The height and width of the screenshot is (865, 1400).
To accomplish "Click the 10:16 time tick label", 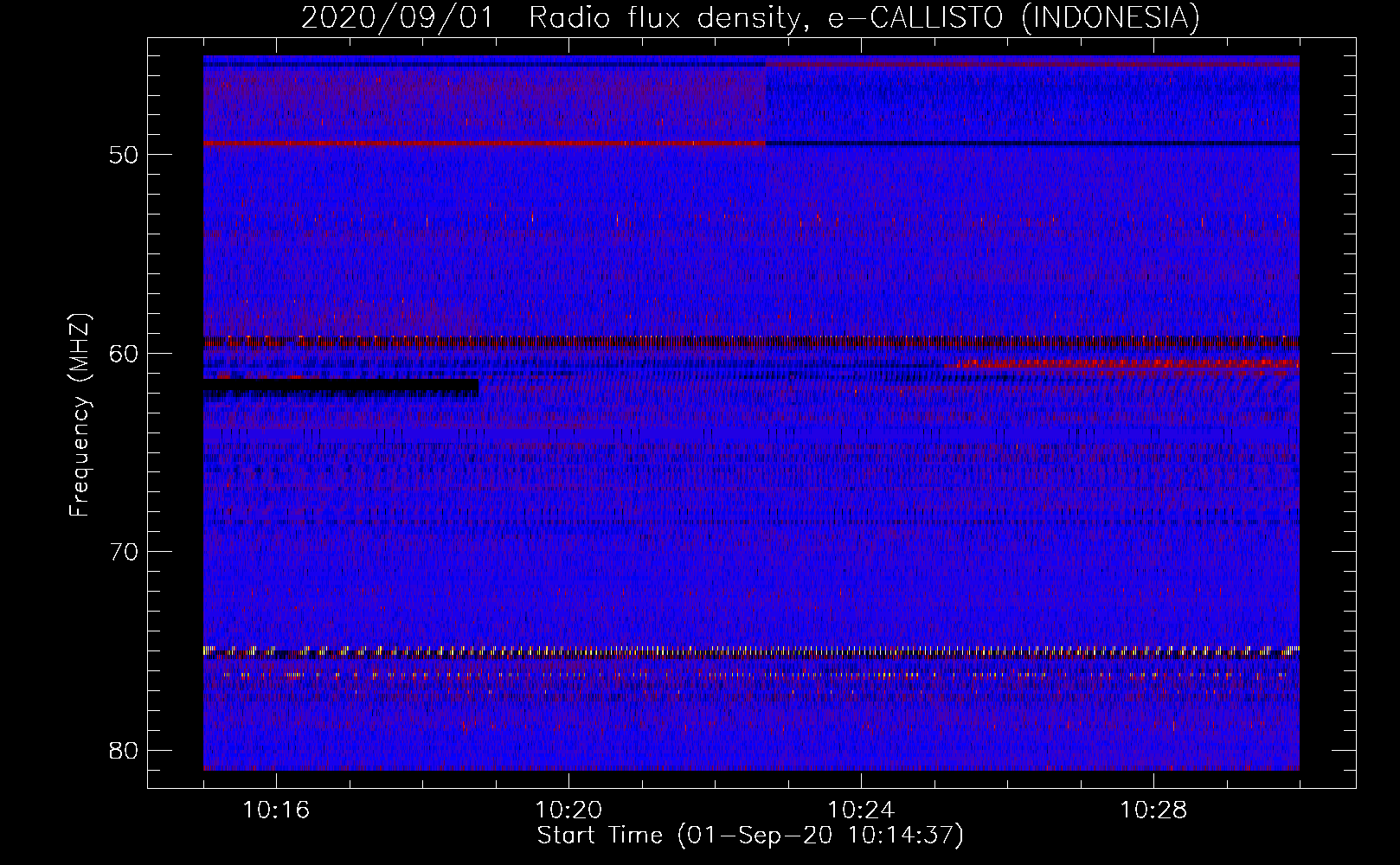I will [x=276, y=811].
